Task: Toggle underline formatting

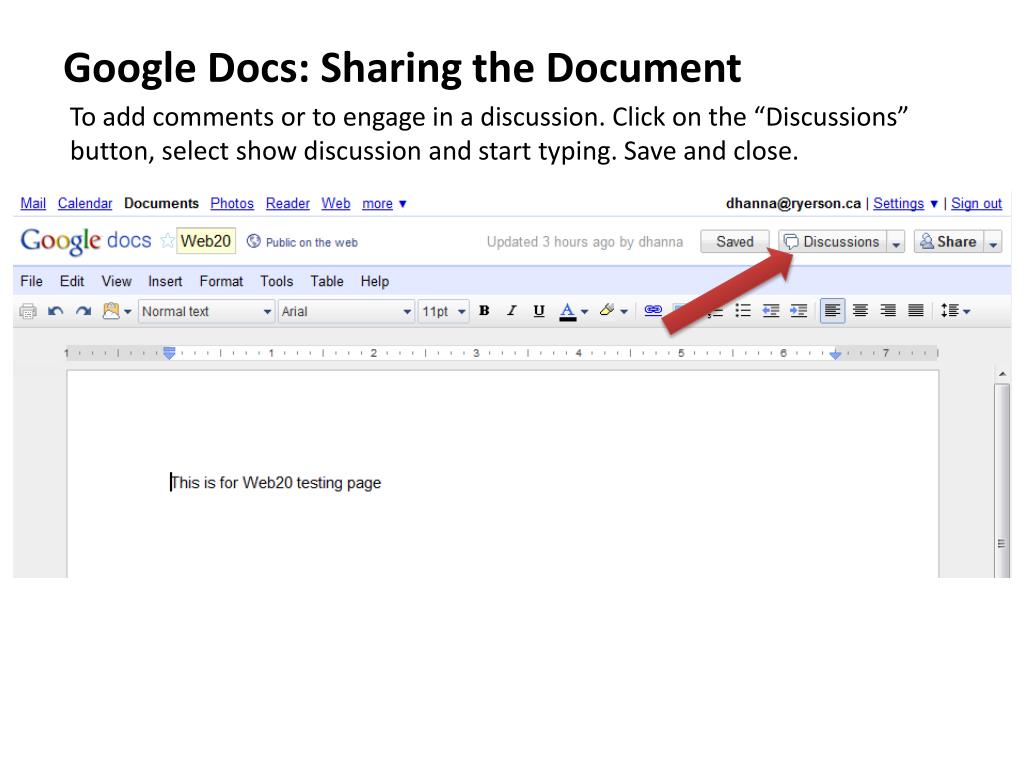Action: [x=539, y=311]
